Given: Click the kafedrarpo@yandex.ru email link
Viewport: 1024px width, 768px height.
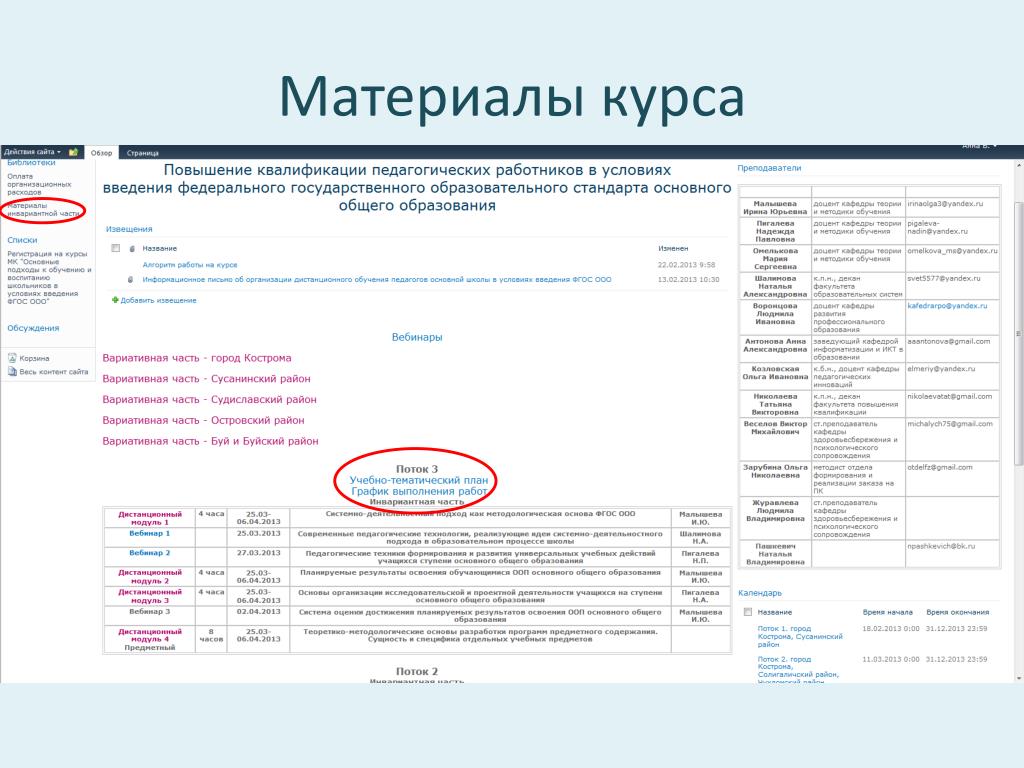Looking at the screenshot, I should pos(947,306).
